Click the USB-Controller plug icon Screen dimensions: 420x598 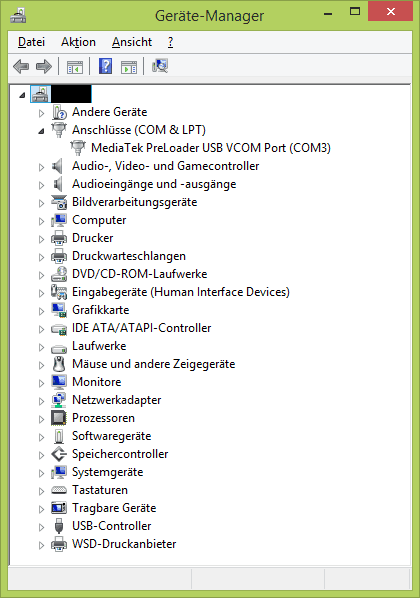coord(59,526)
